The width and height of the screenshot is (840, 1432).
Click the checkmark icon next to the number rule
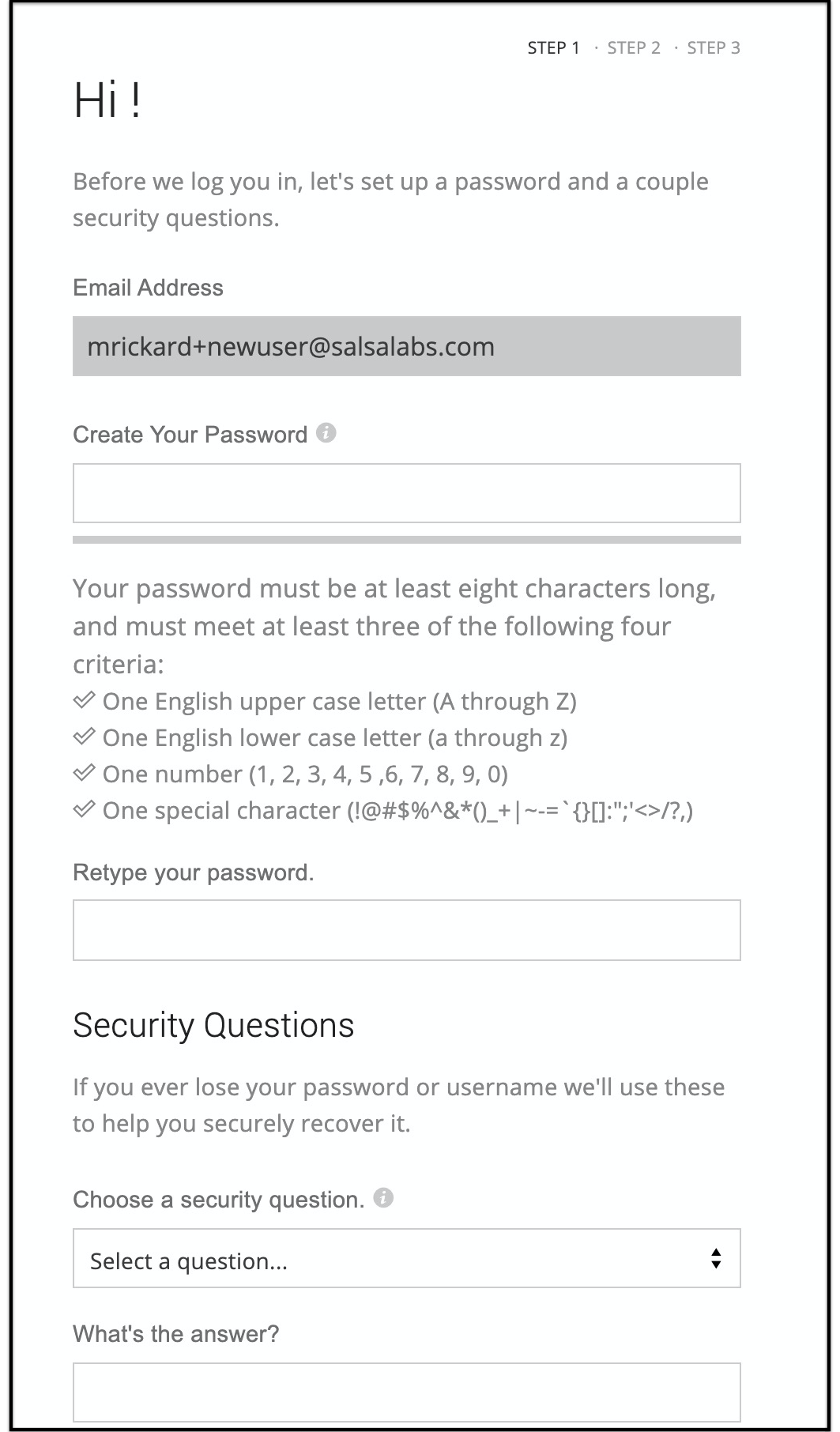pyautogui.click(x=83, y=774)
